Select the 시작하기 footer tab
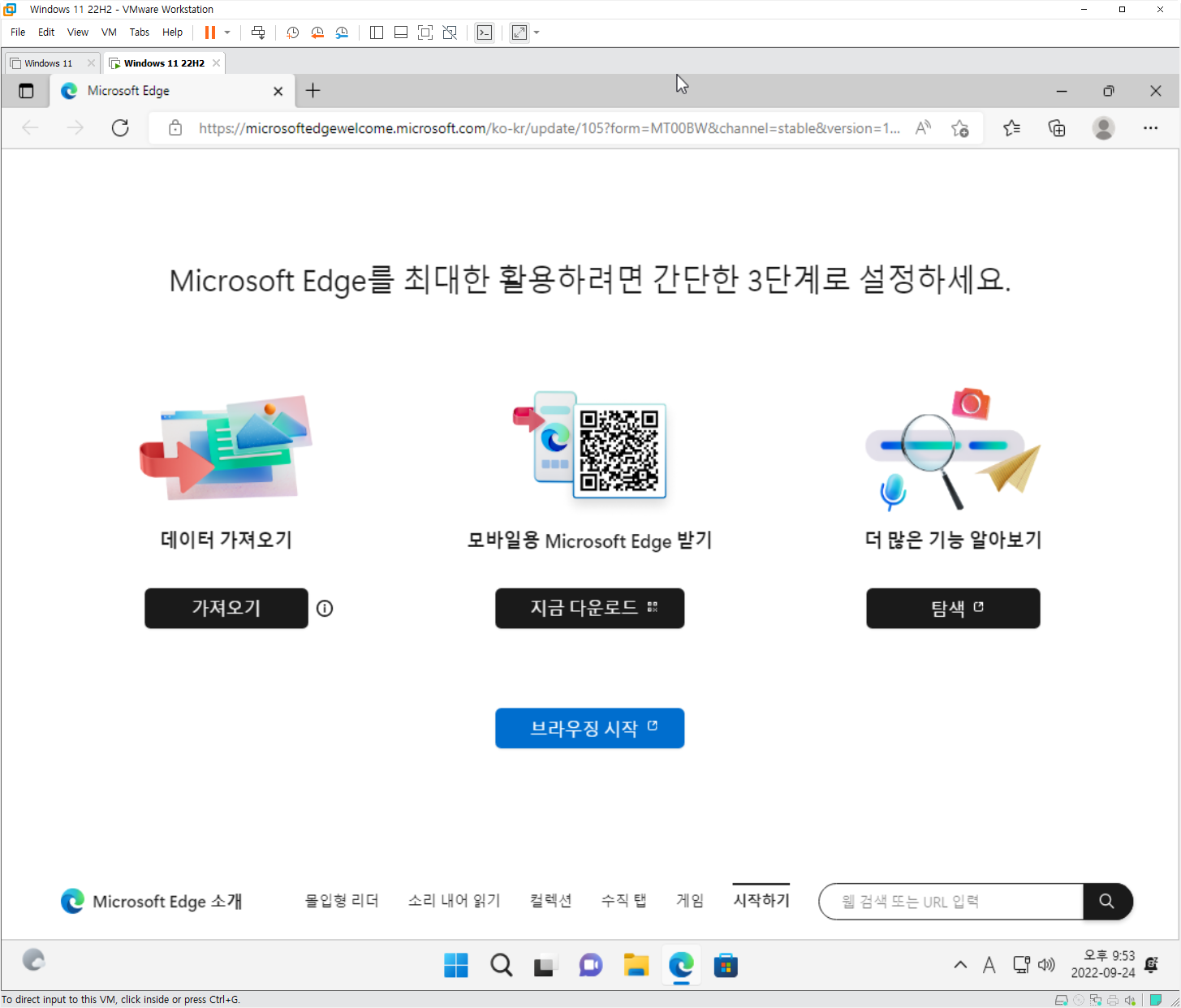 (x=761, y=900)
